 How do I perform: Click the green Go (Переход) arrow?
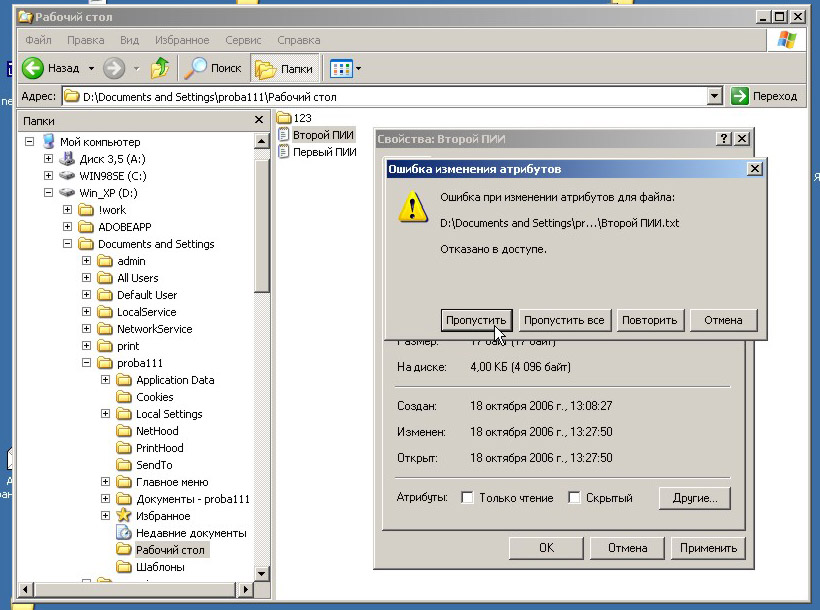pos(740,96)
